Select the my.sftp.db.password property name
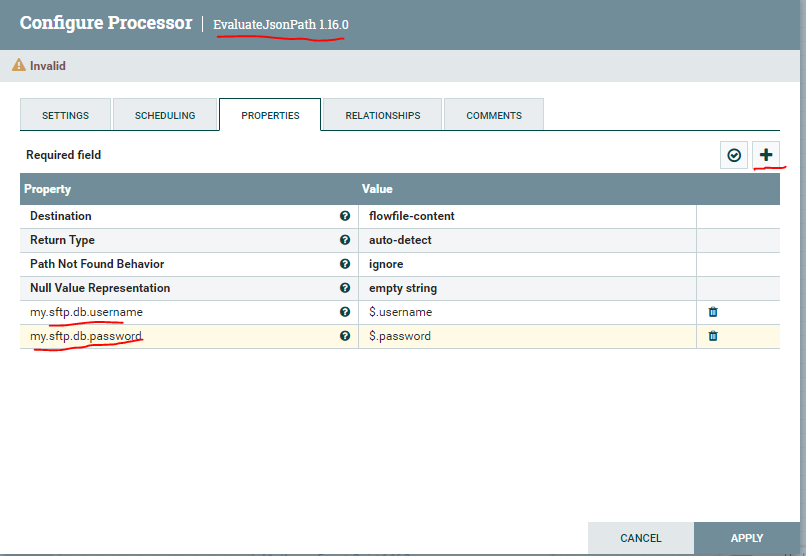 coord(86,336)
